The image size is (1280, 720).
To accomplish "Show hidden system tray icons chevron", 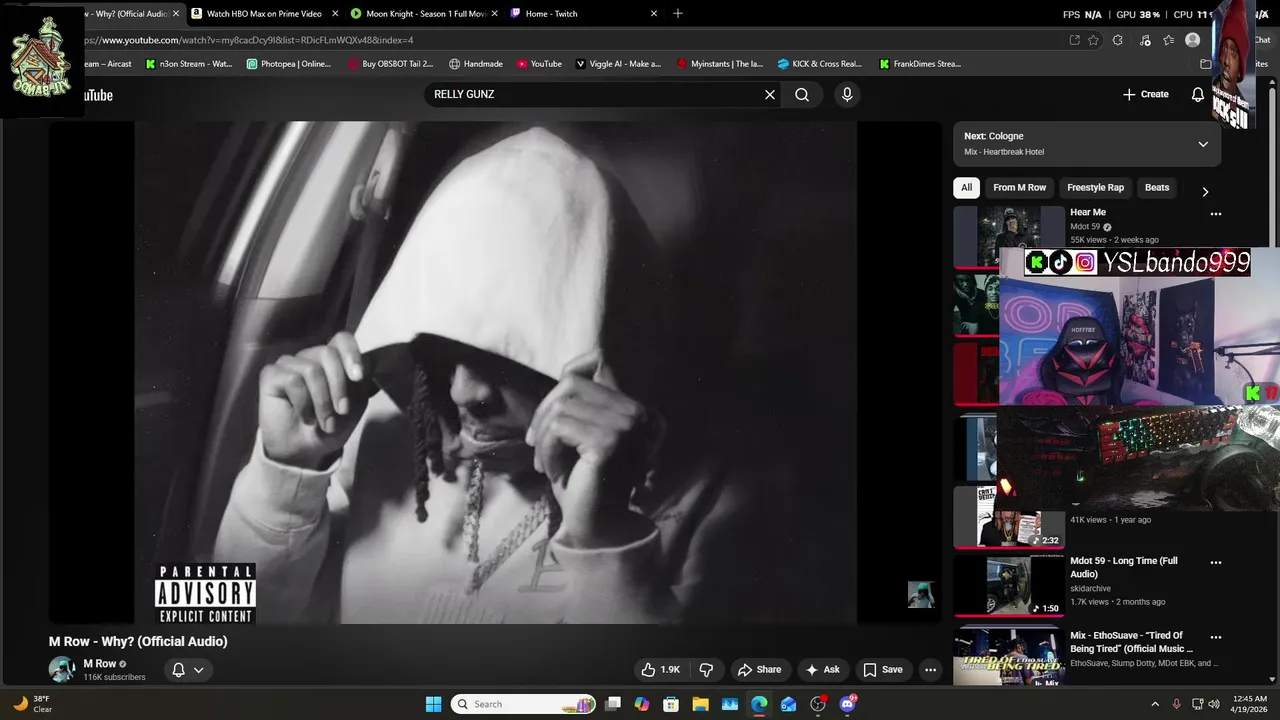I will pyautogui.click(x=1155, y=704).
